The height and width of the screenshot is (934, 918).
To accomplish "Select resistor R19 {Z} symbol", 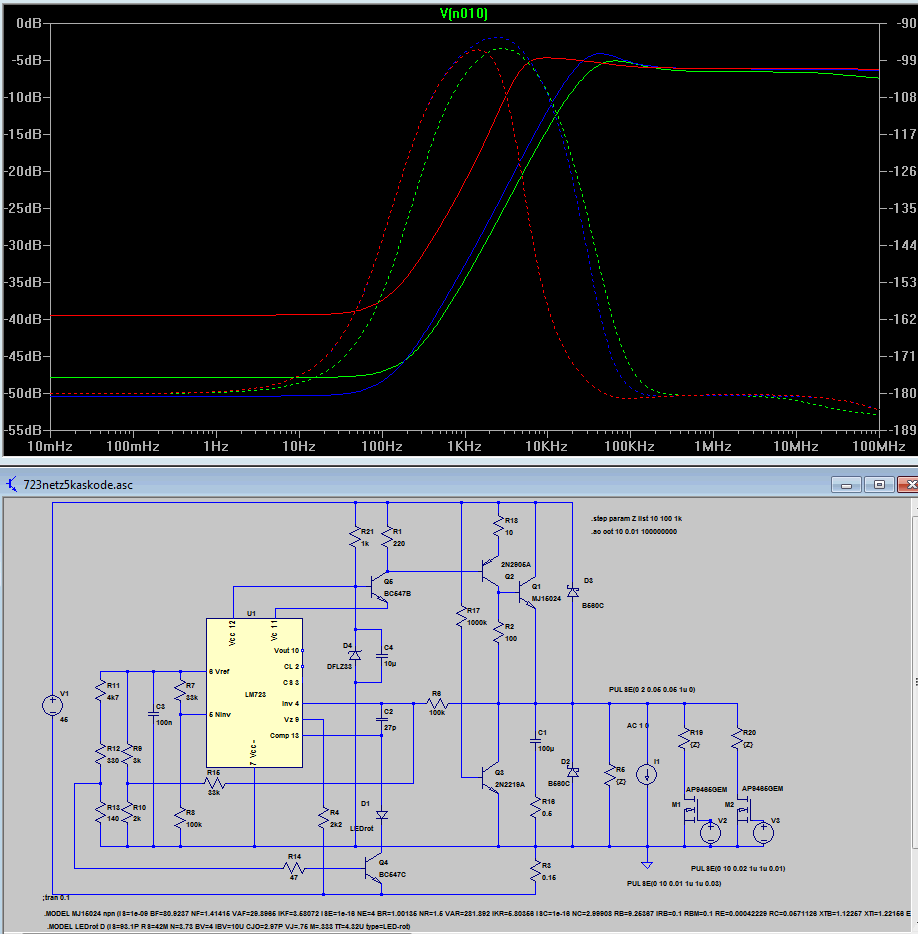I will coord(684,738).
